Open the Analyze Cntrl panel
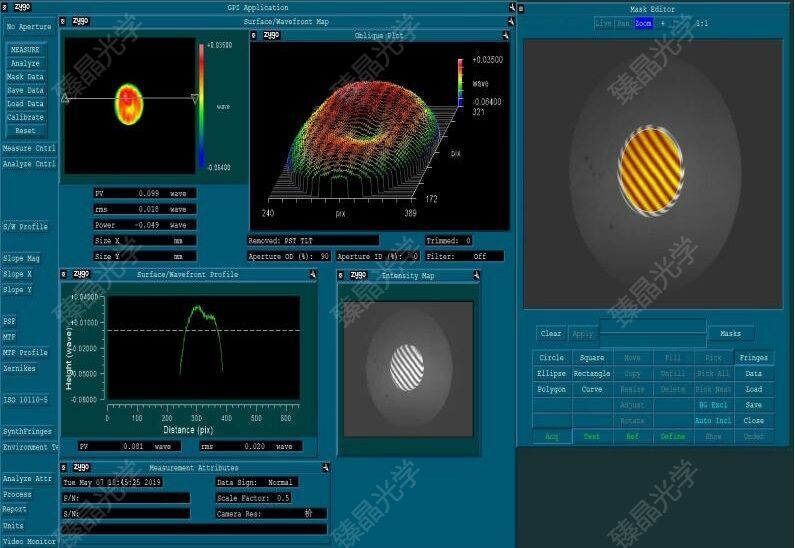Image resolution: width=795 pixels, height=548 pixels. [29, 164]
